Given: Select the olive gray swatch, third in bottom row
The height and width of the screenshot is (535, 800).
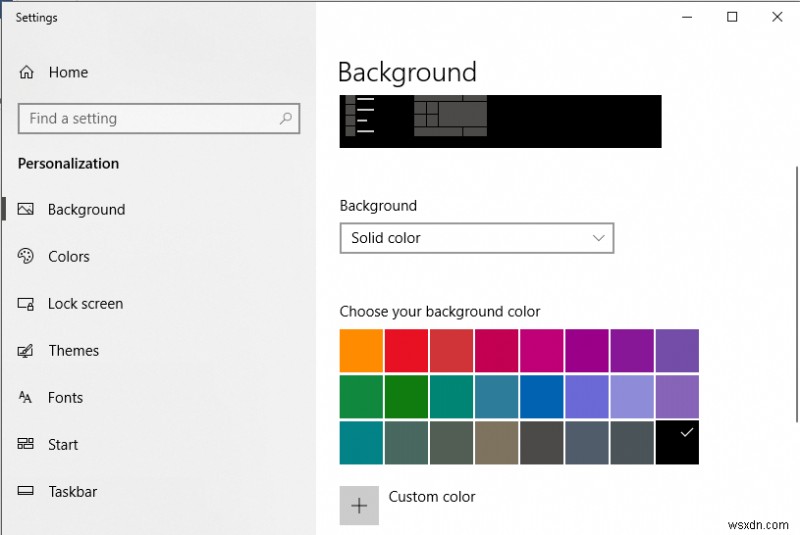Looking at the screenshot, I should (452, 443).
